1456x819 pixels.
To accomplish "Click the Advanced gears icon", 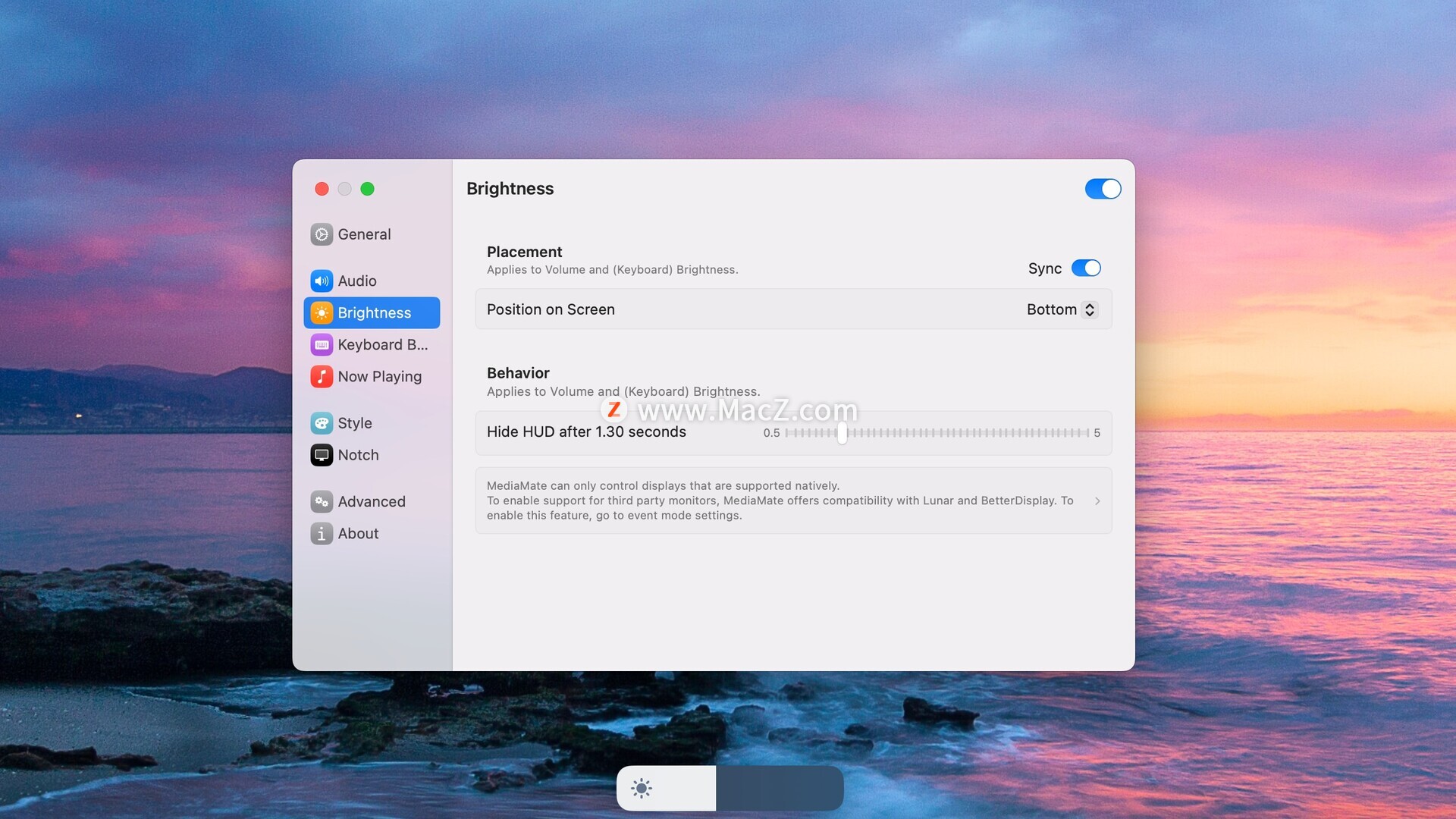I will 322,501.
